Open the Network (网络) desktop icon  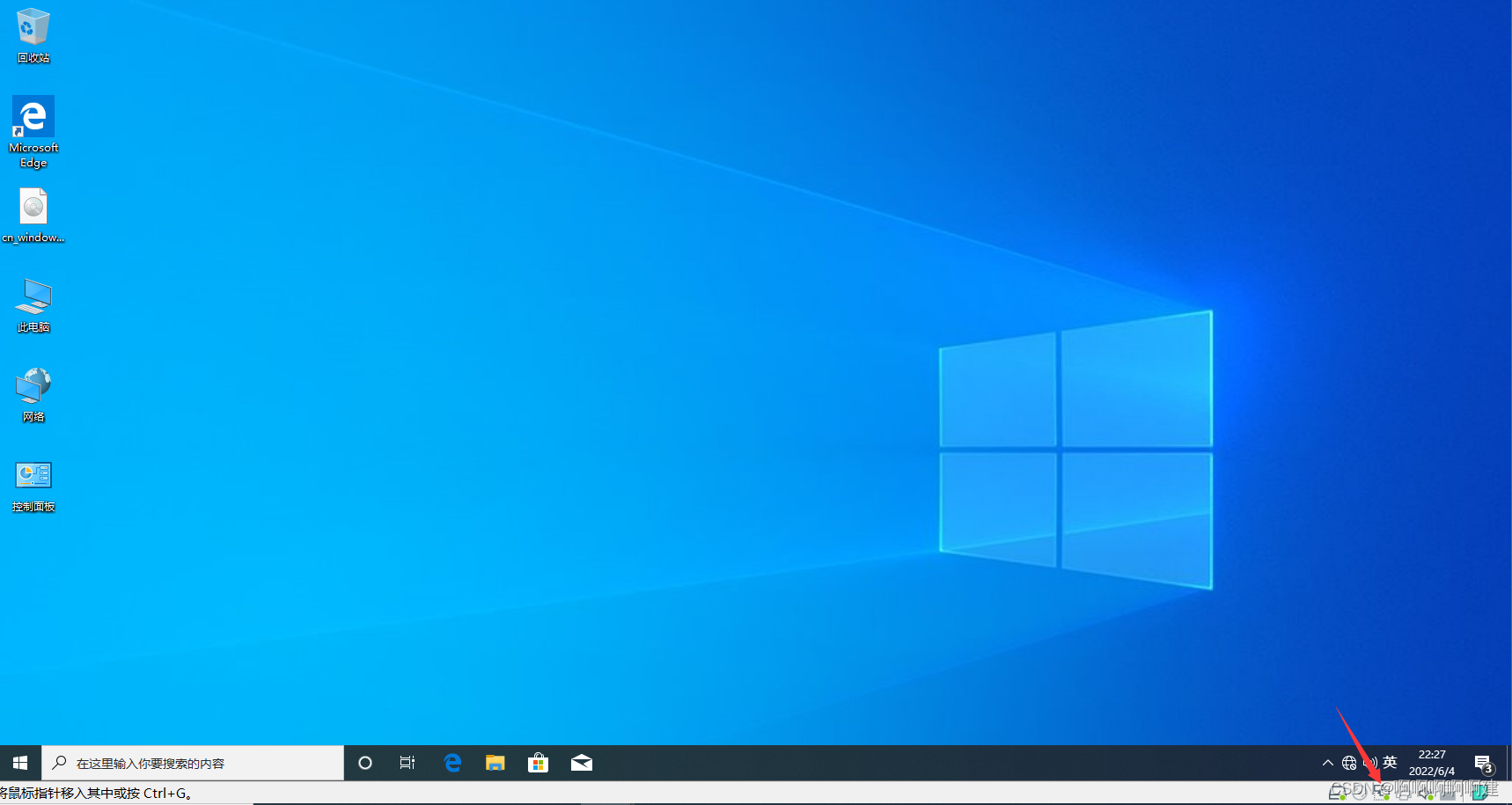(x=33, y=395)
